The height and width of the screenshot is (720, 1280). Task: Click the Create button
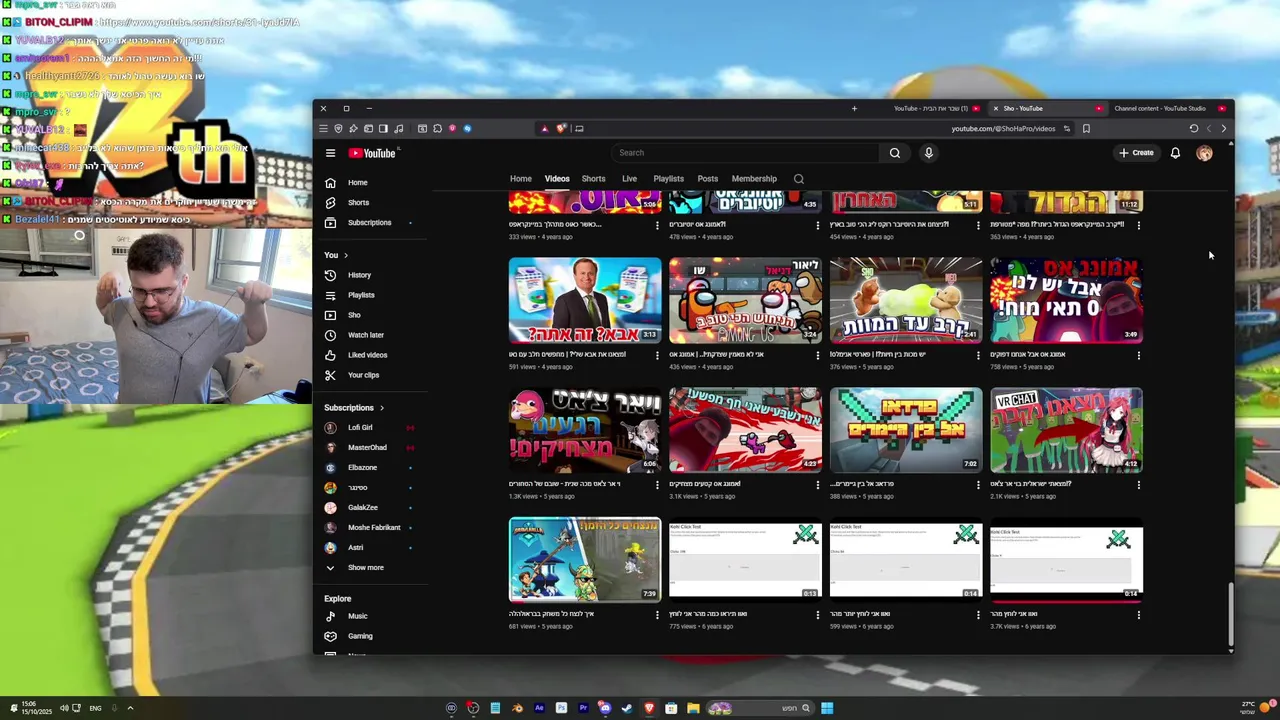[x=1136, y=153]
